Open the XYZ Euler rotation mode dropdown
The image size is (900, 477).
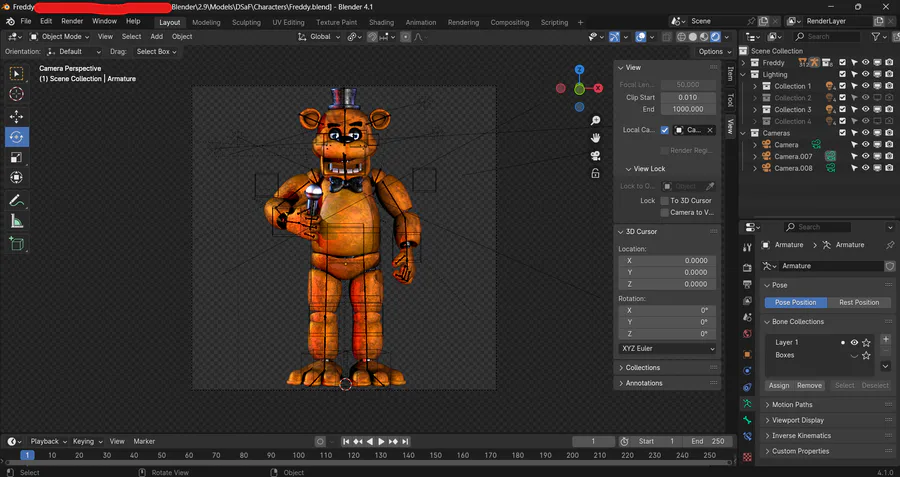pos(668,349)
